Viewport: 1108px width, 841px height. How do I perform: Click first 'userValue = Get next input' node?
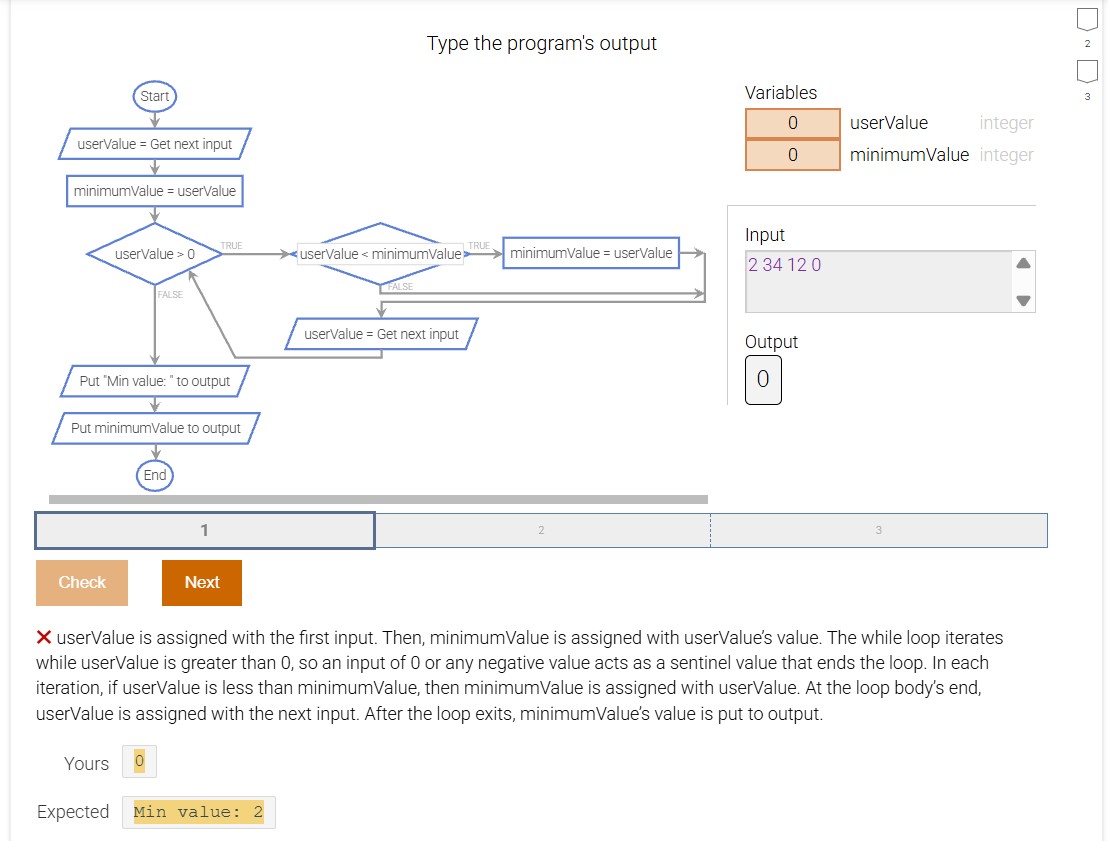[x=155, y=143]
